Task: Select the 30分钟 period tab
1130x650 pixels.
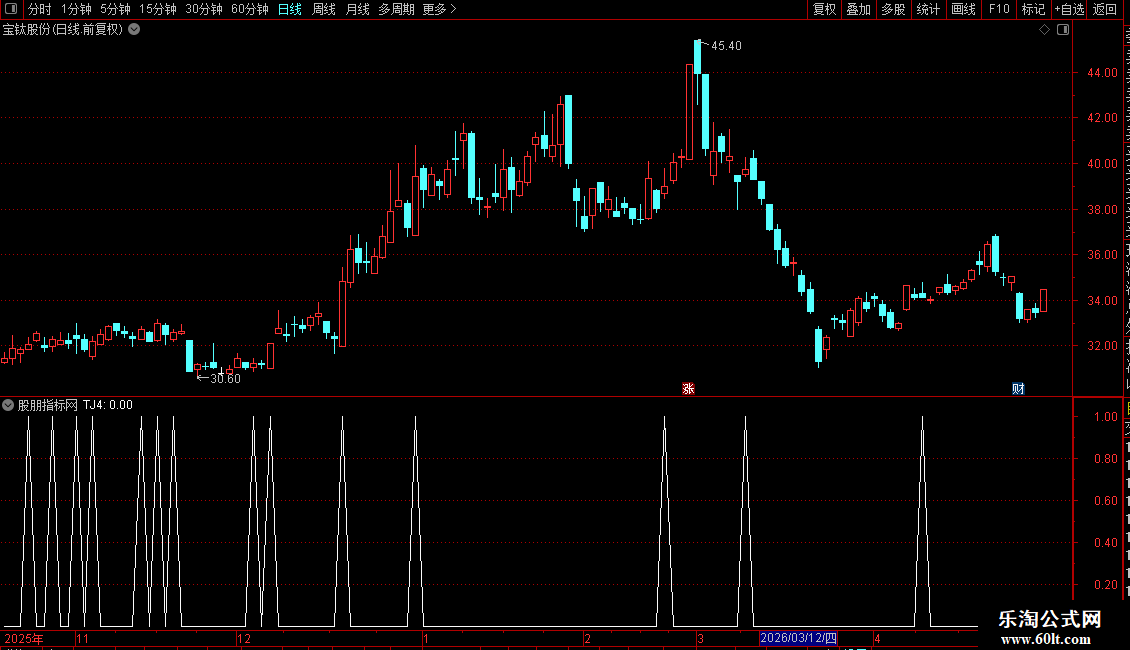Action: [204, 9]
